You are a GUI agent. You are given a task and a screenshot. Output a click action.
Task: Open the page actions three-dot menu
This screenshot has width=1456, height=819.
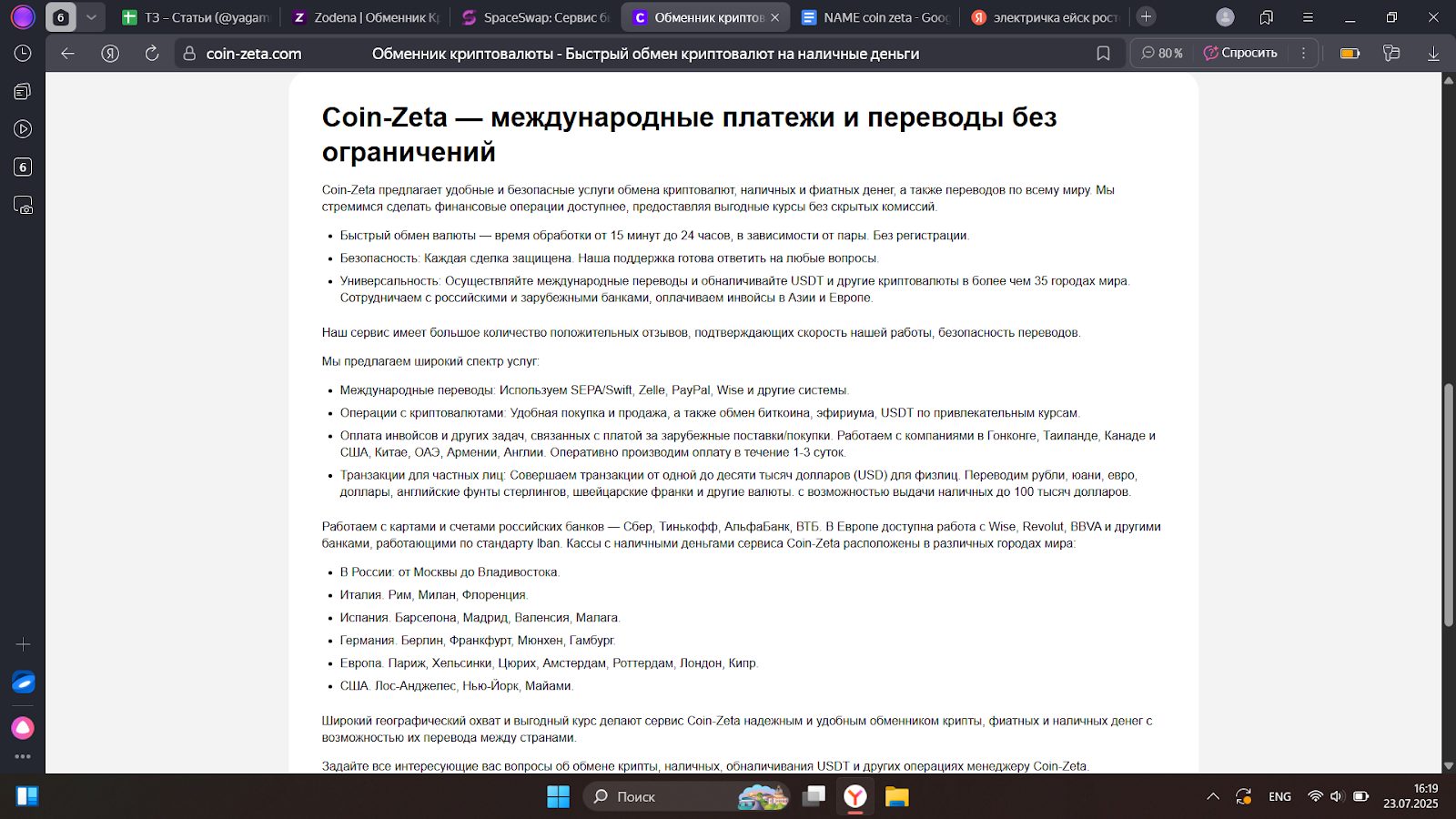point(1303,54)
